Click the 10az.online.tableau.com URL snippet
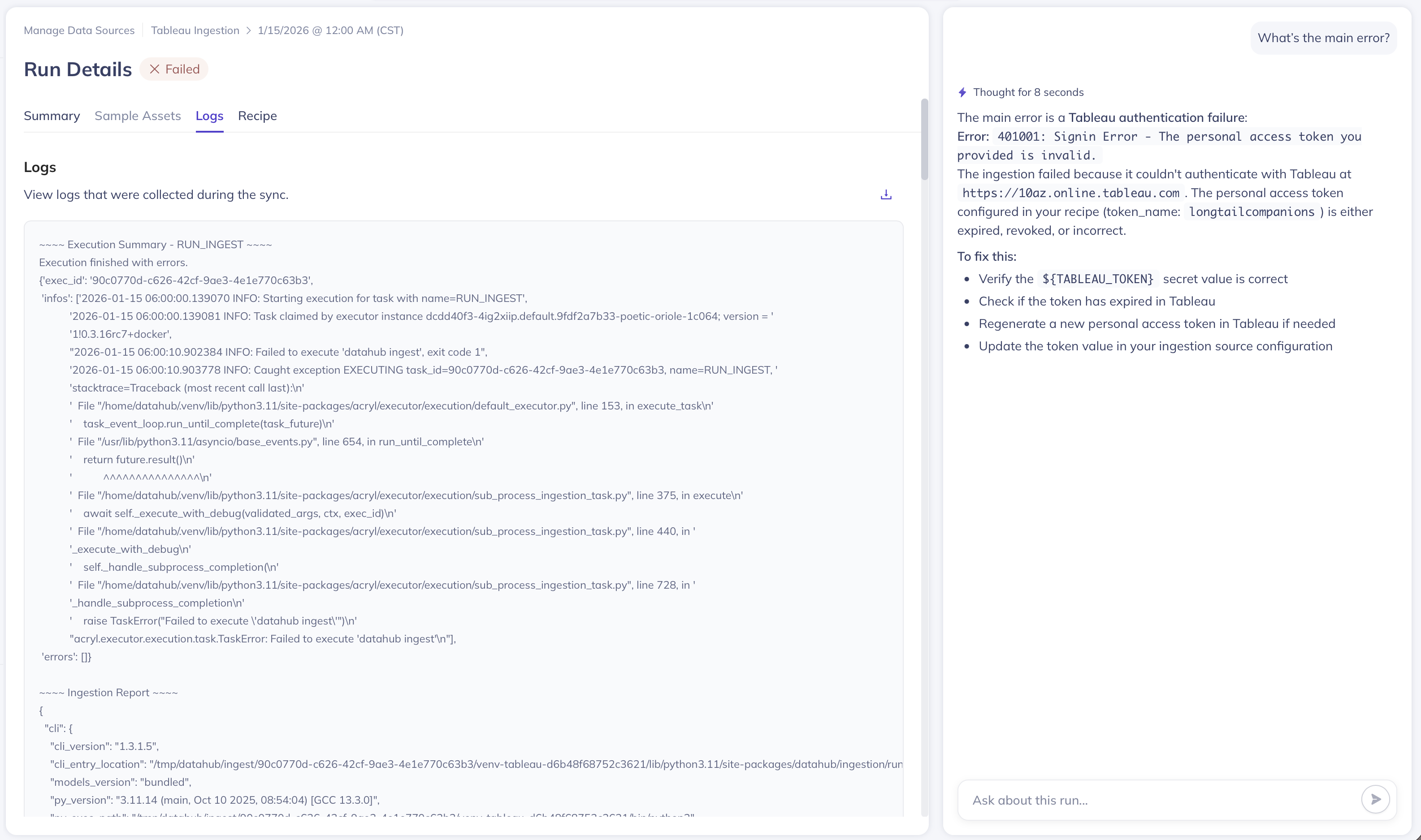The image size is (1421, 840). tap(1070, 193)
